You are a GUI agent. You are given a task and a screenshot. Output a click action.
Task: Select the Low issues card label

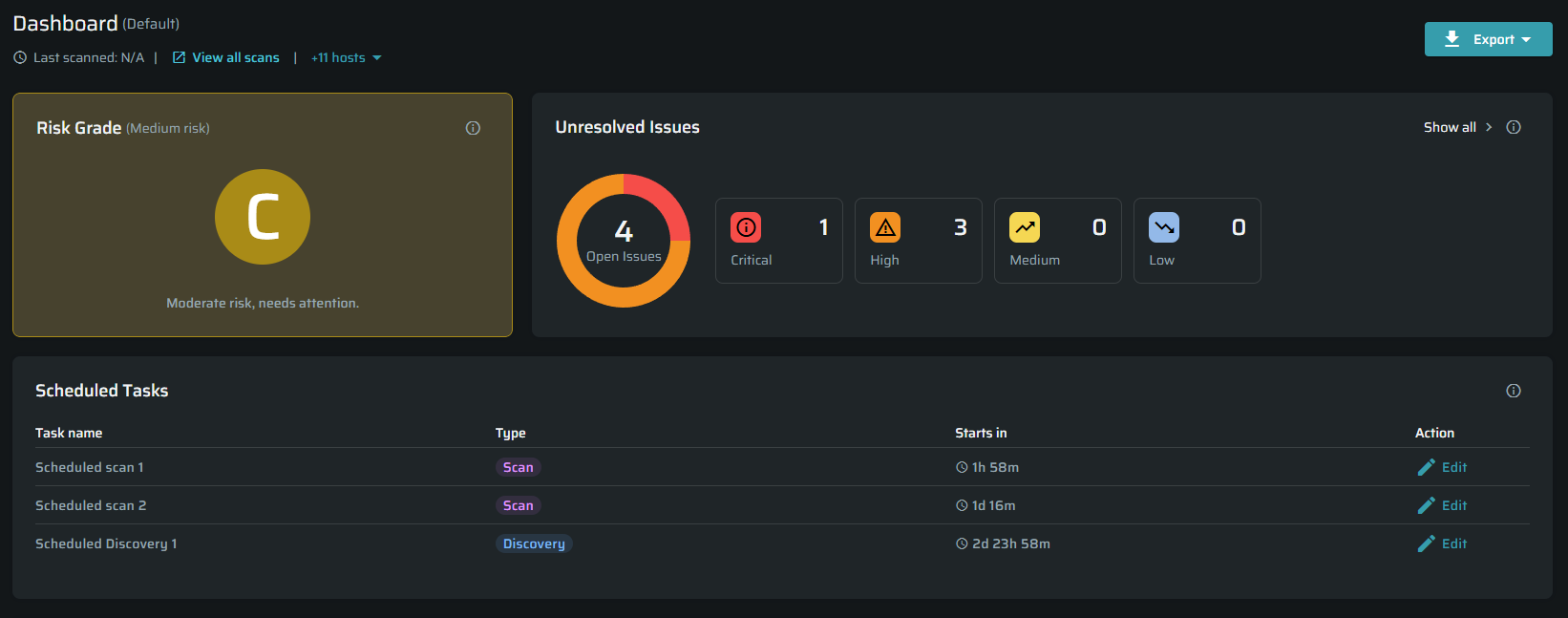[x=1162, y=260]
